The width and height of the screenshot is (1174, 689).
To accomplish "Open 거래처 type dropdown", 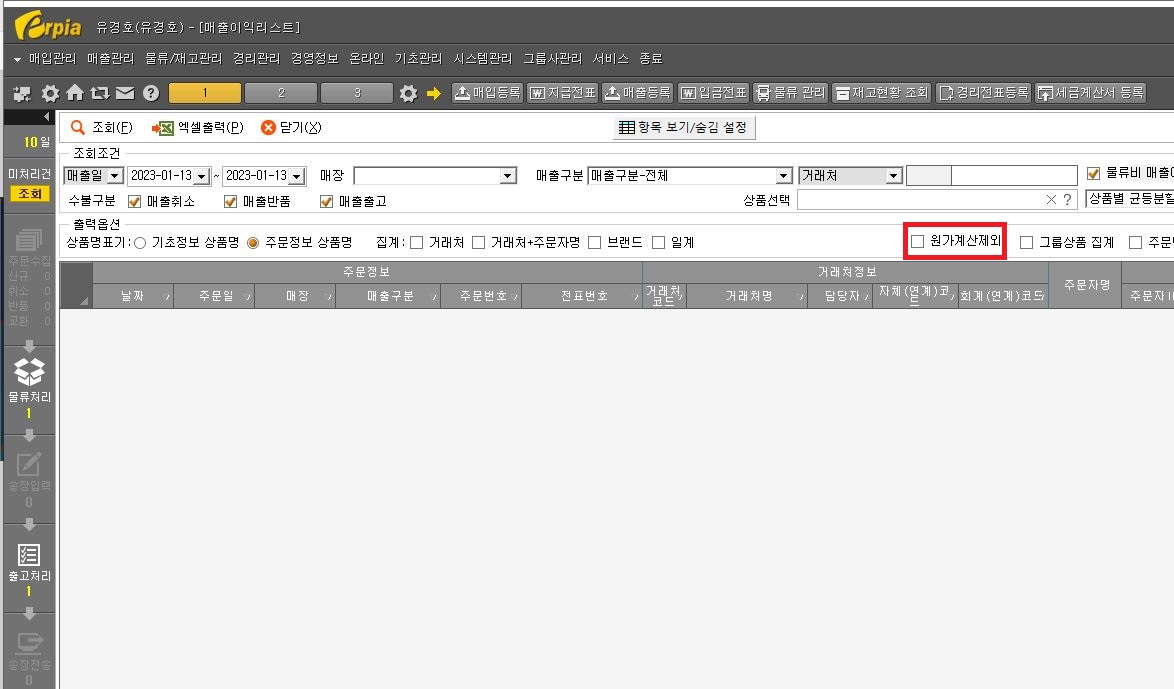I will (x=893, y=176).
